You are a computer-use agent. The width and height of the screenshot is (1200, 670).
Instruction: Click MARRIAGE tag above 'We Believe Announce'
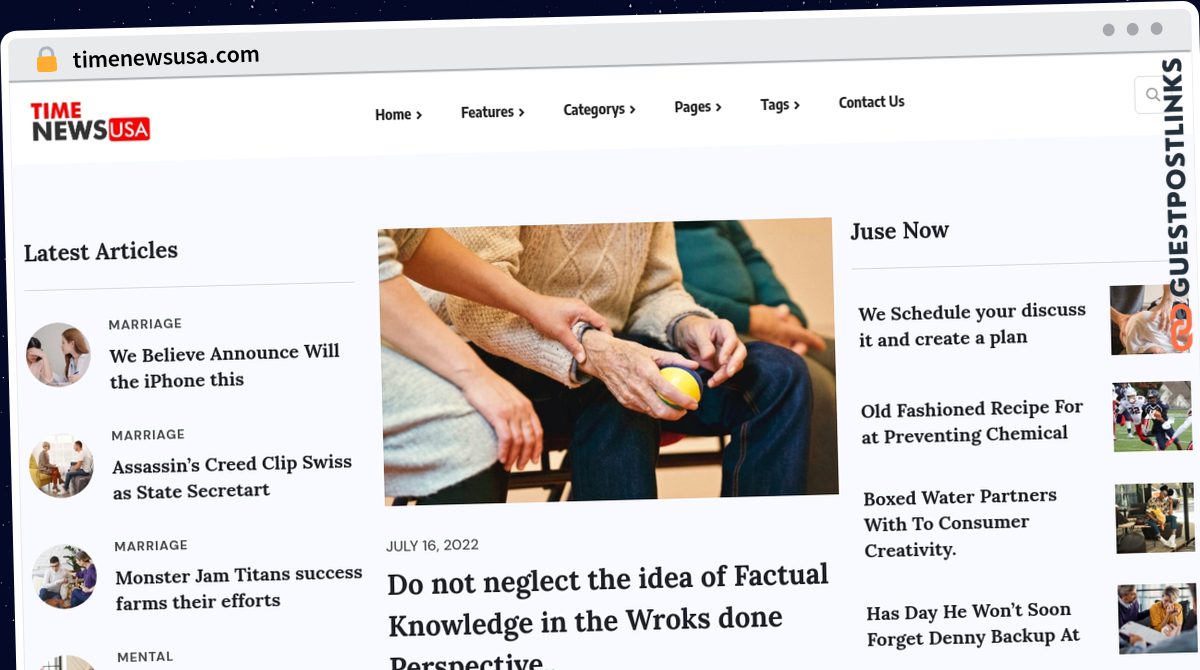(145, 324)
